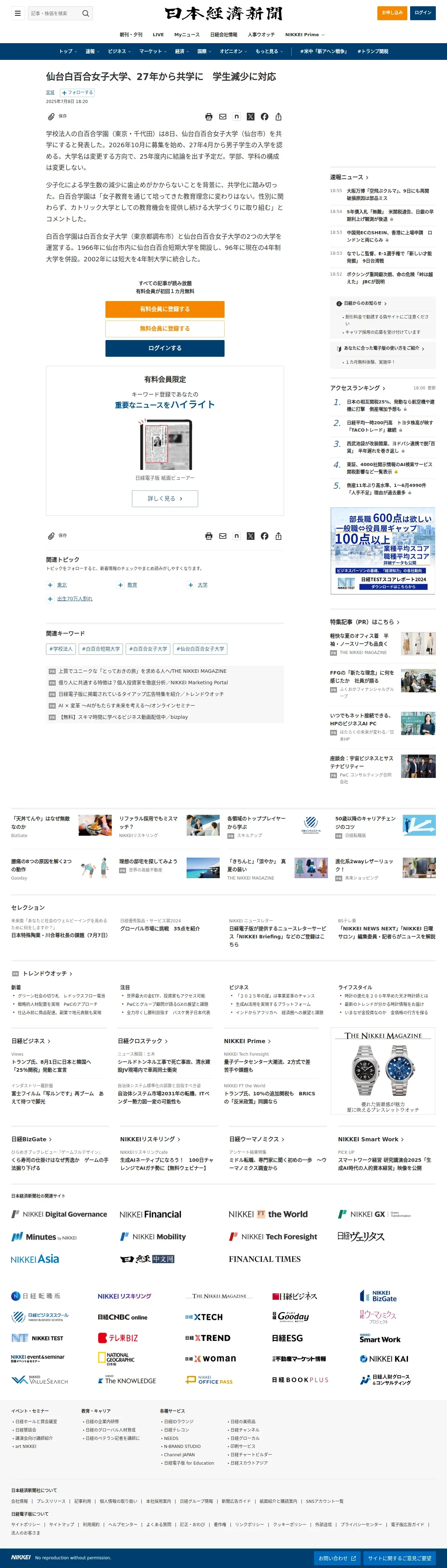447x1568 pixels.
Task: Follow the 出生70万人割れ topic with its plus button
Action: [x=50, y=599]
